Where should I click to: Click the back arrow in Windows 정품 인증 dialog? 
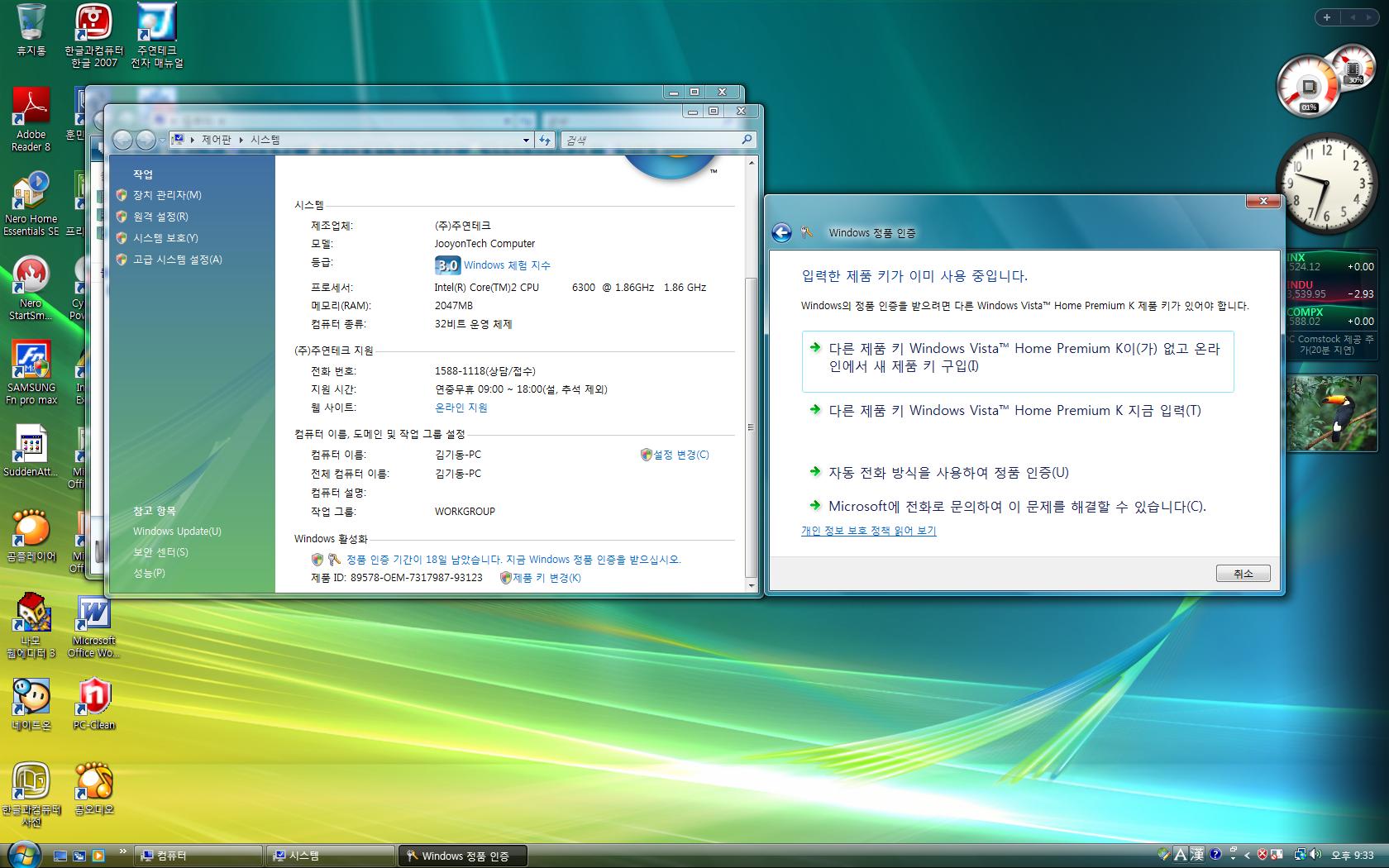pos(781,233)
